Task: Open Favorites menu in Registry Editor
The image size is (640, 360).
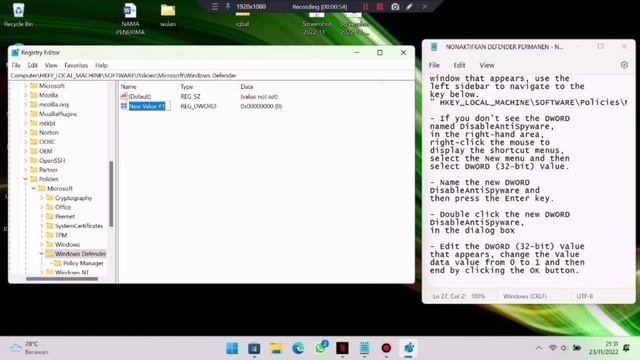Action: 76,65
